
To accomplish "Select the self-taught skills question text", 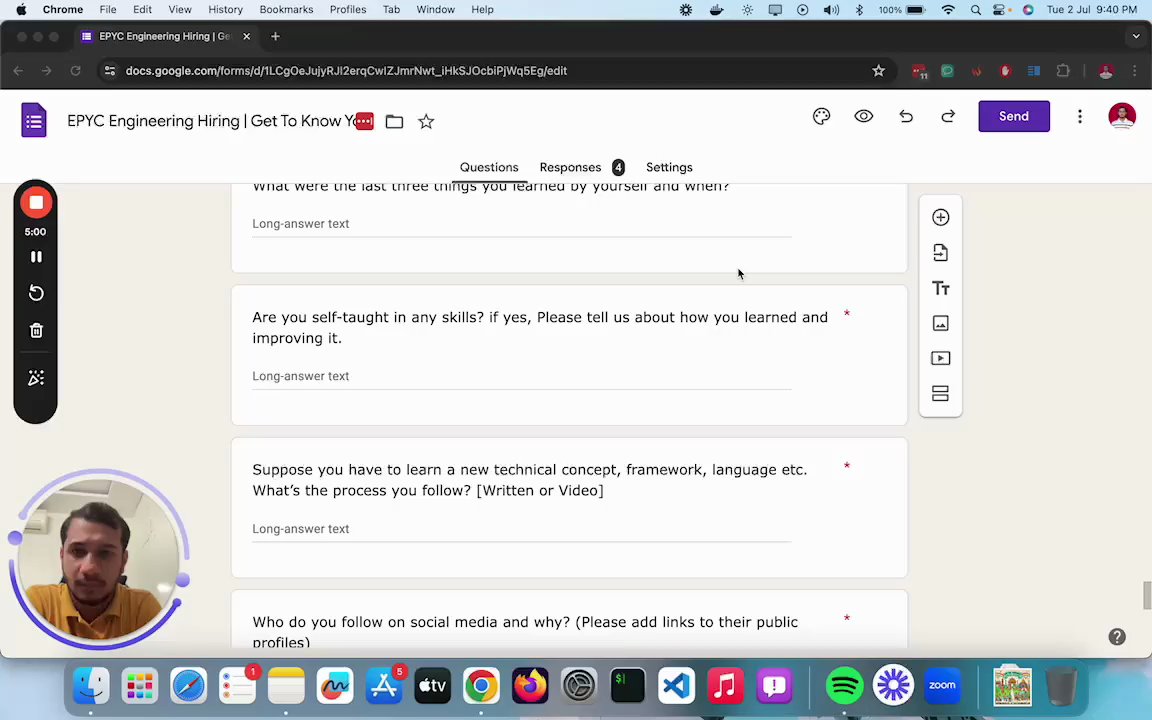I will coord(540,328).
